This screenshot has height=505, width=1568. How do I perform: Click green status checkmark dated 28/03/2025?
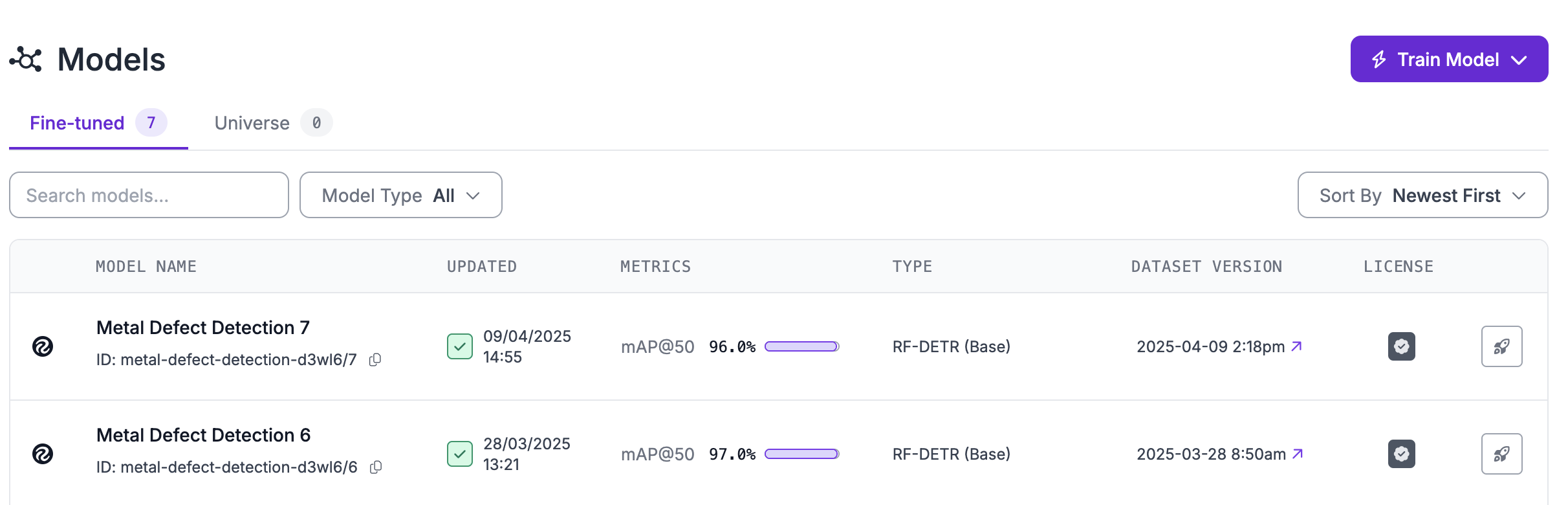pos(459,454)
